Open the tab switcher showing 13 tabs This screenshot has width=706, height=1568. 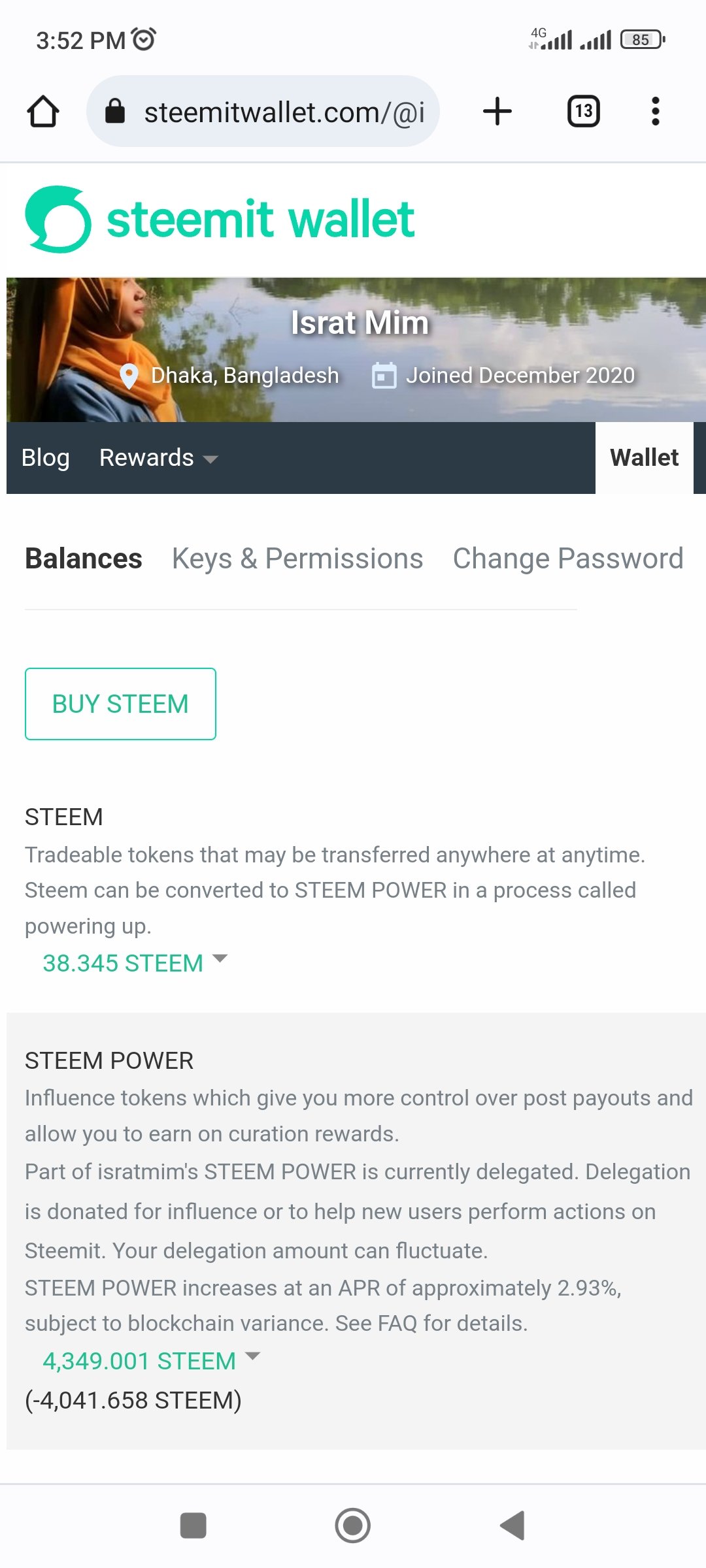click(x=583, y=111)
